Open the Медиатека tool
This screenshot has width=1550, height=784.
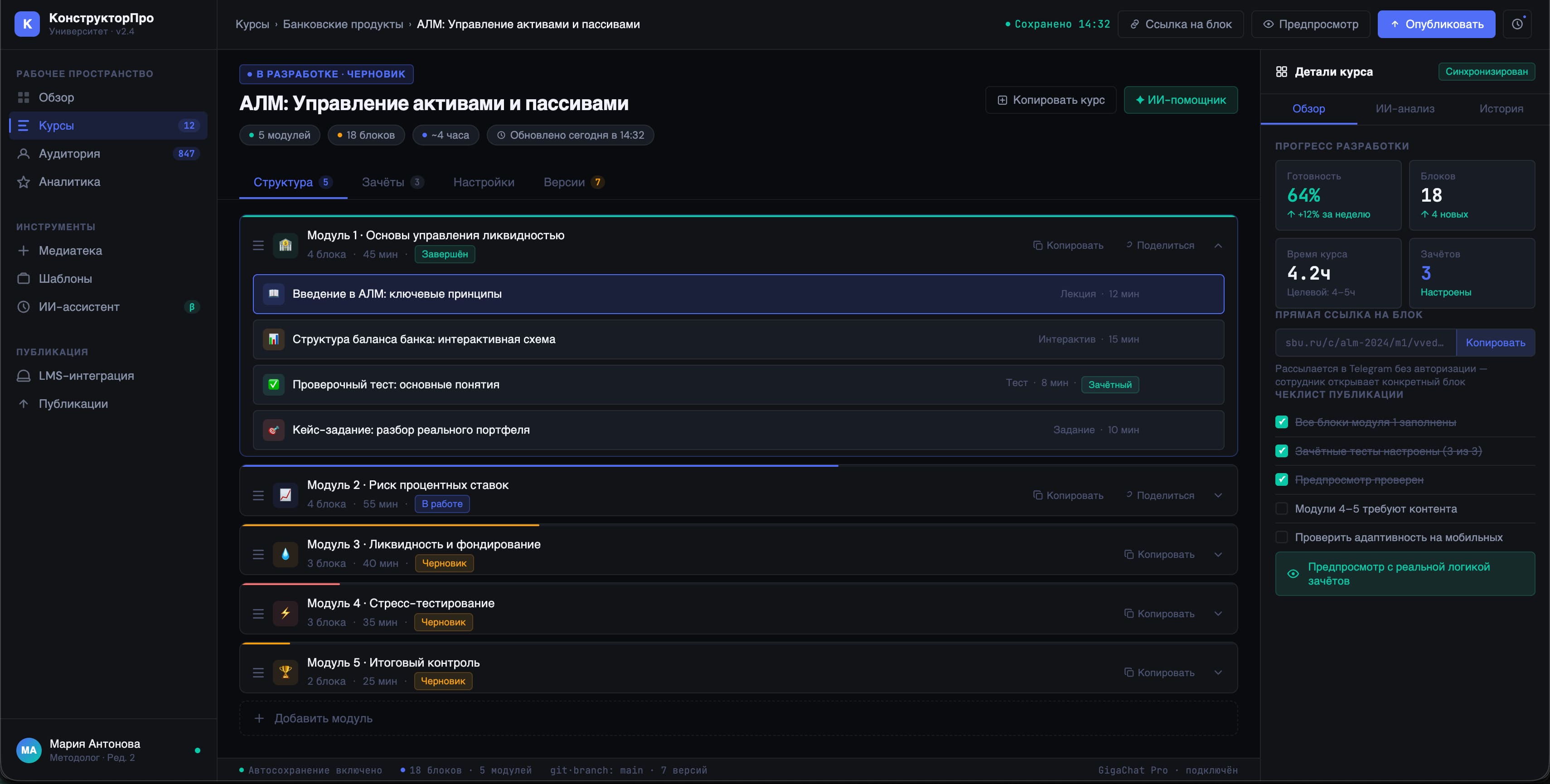(x=70, y=250)
